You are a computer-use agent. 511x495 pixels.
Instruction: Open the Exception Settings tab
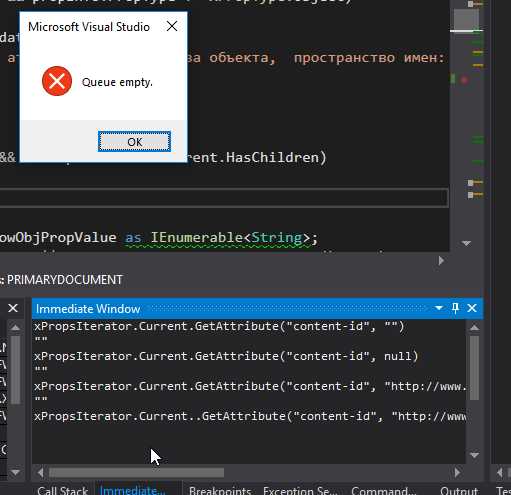(300, 490)
